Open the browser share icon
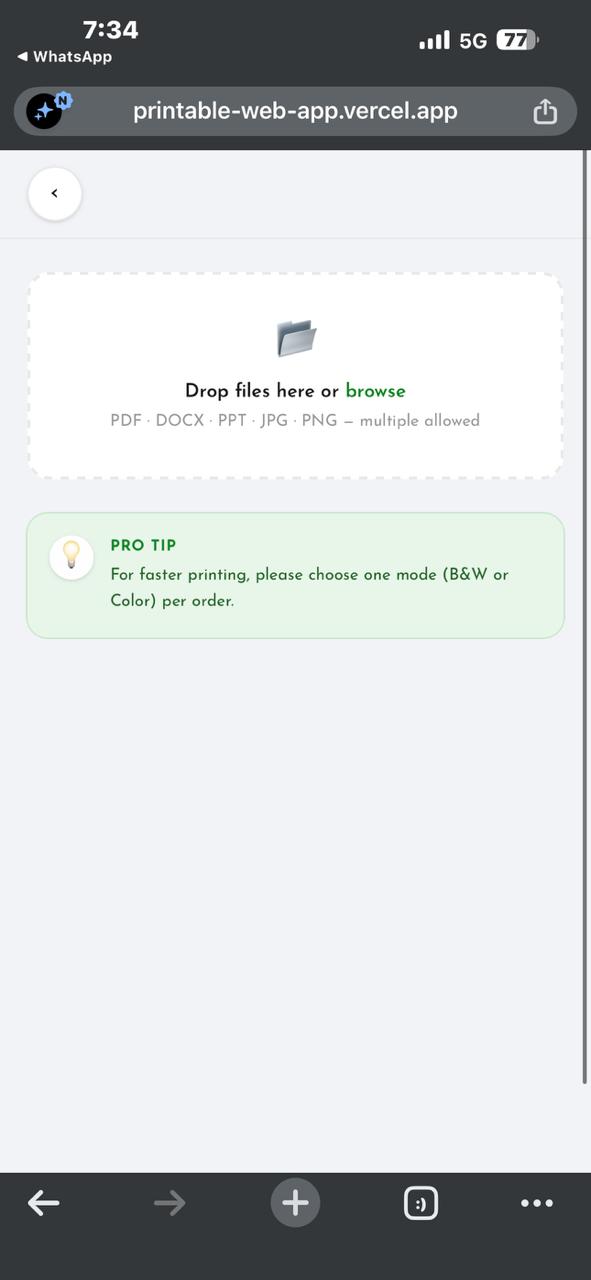The image size is (591, 1280). pos(544,111)
